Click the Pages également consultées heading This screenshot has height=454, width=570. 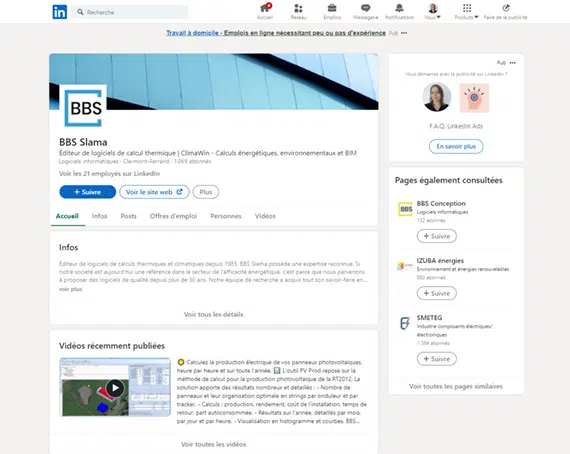(x=449, y=180)
